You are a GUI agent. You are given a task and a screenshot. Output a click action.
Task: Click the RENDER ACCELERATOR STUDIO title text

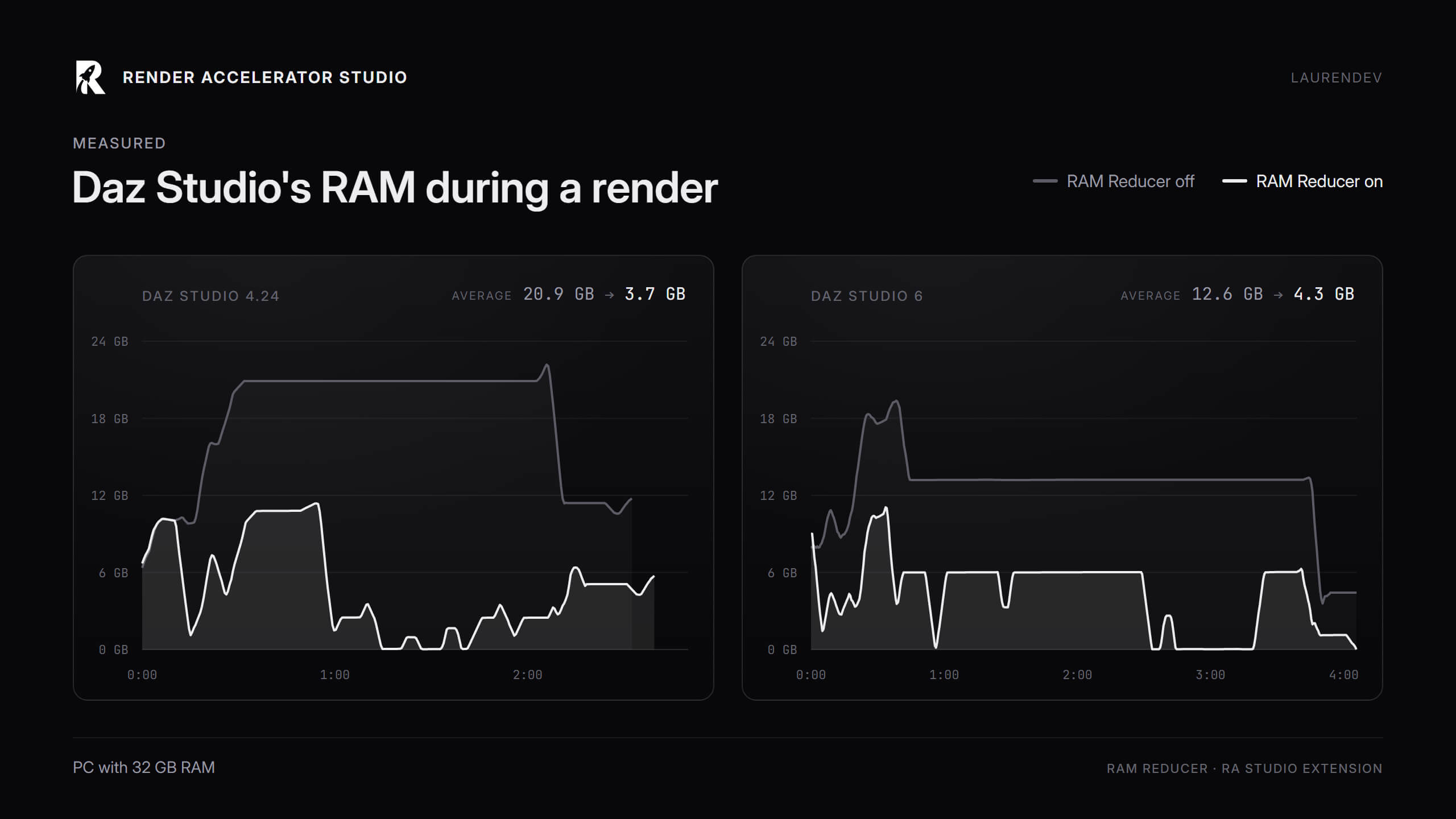tap(265, 77)
